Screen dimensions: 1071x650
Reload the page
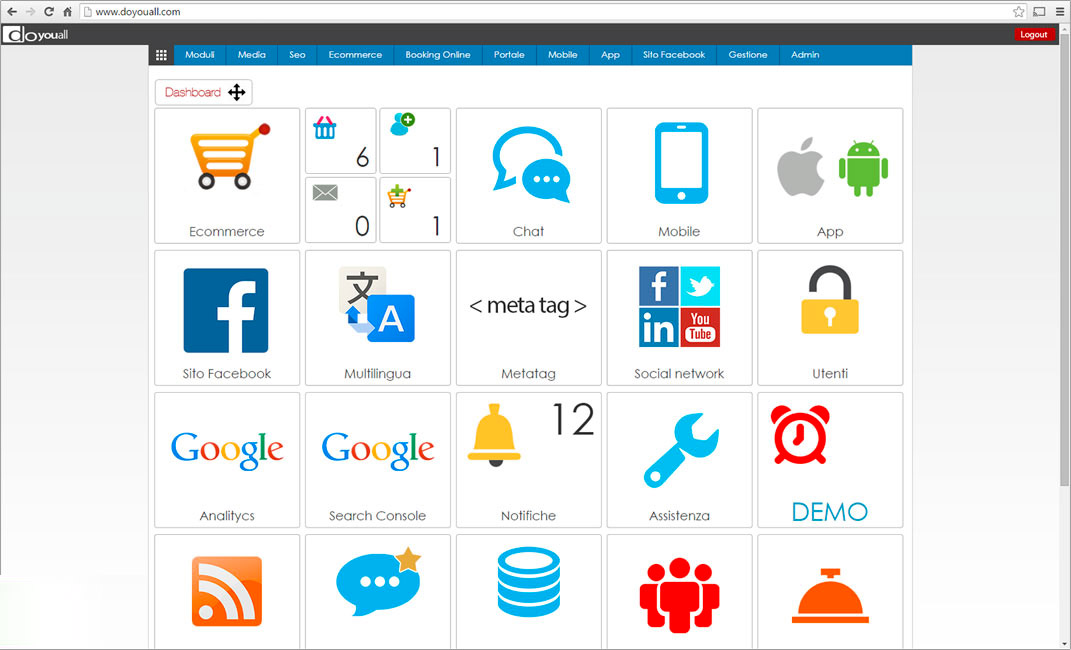point(48,12)
